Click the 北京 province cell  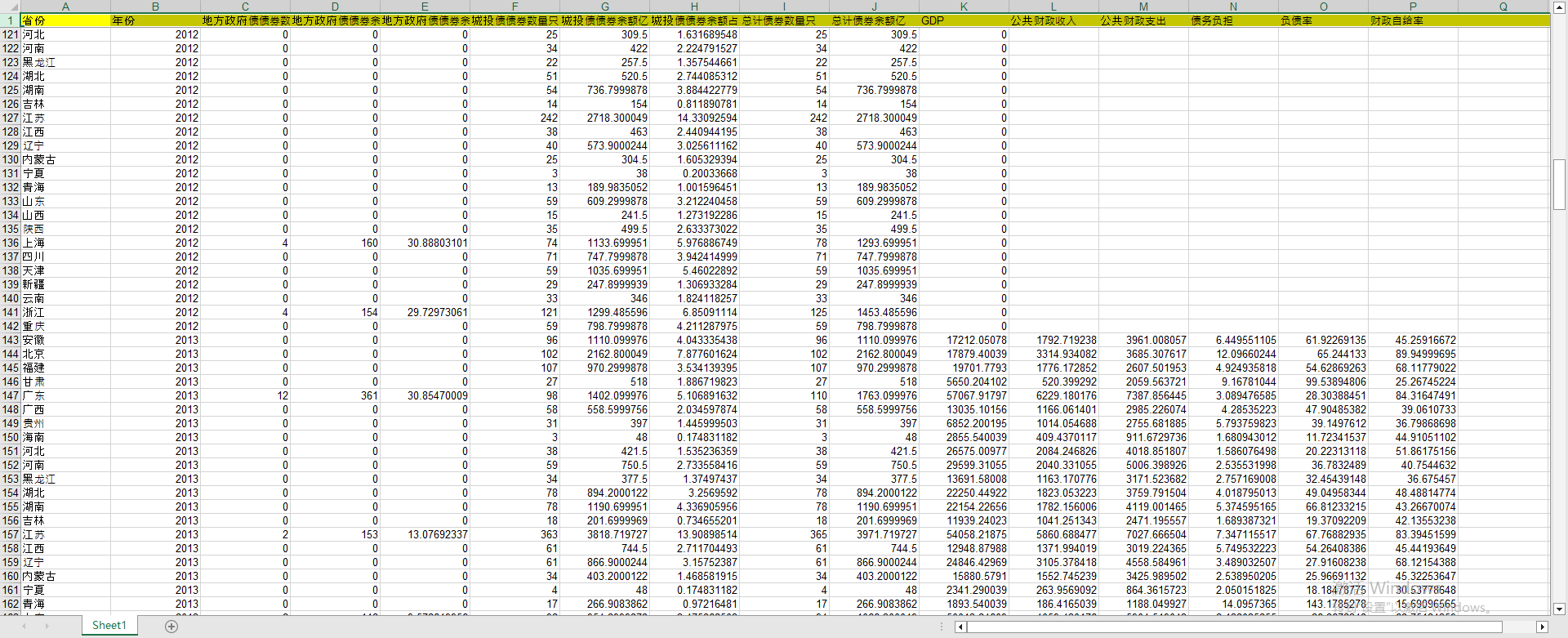click(x=65, y=355)
